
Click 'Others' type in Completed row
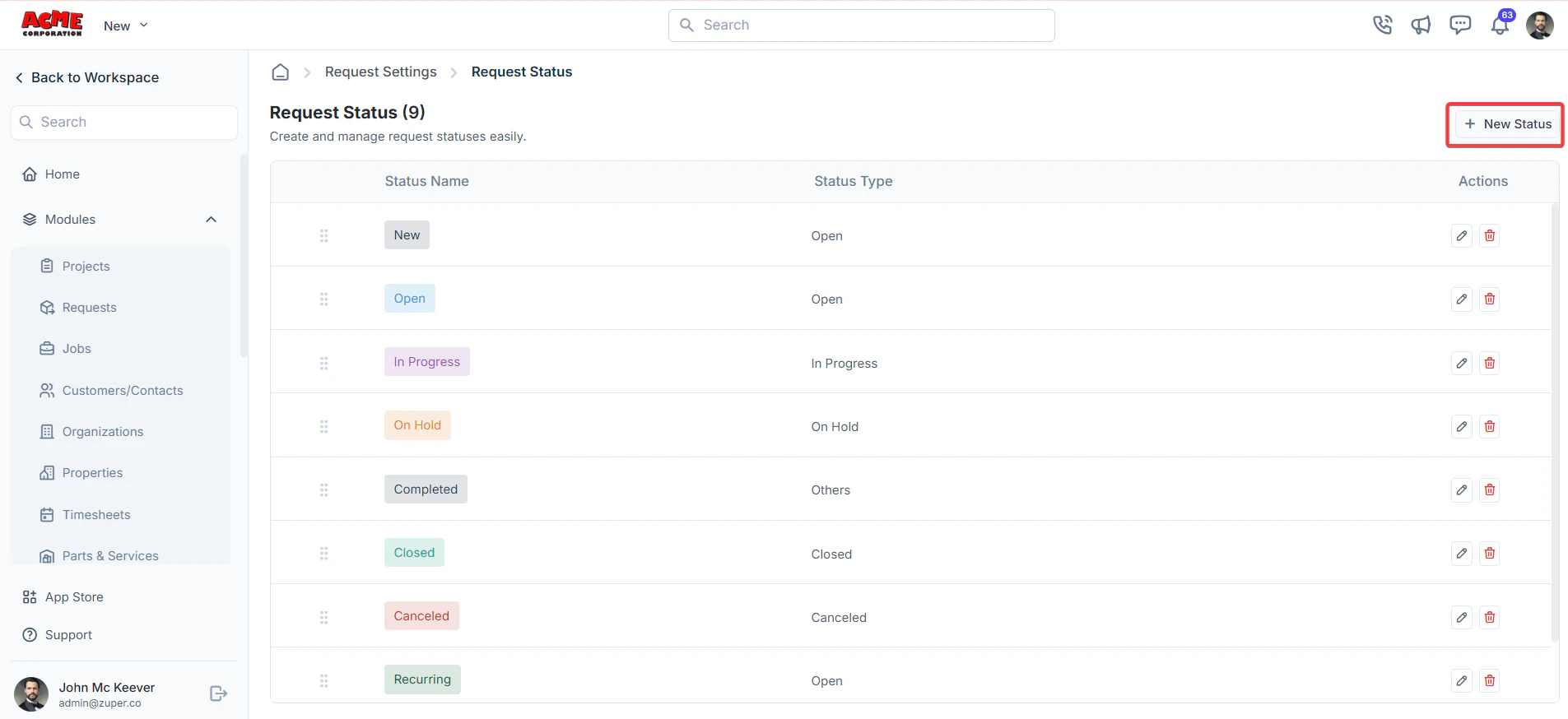coord(831,490)
